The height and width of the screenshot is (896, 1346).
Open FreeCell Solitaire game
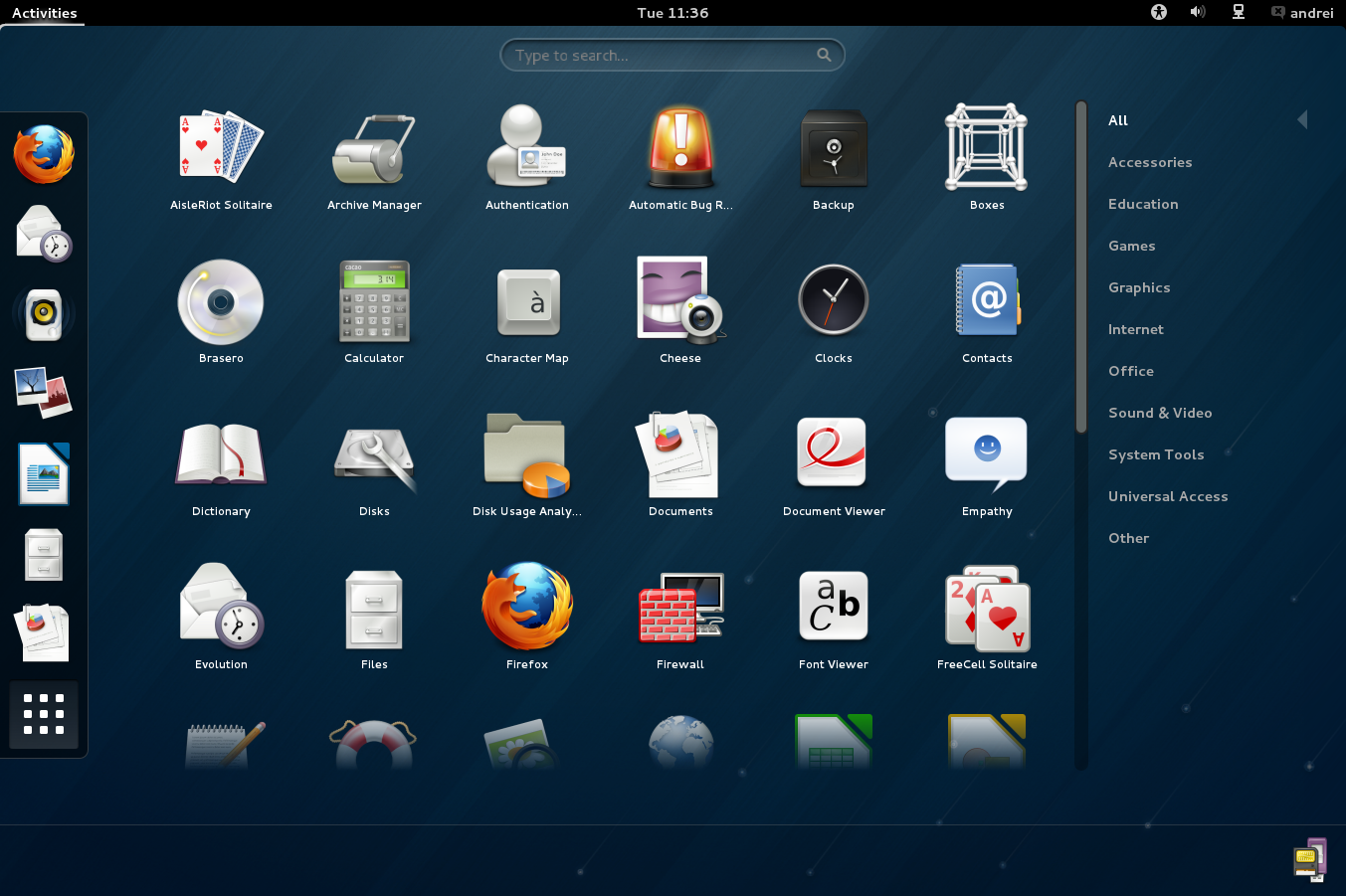987,617
